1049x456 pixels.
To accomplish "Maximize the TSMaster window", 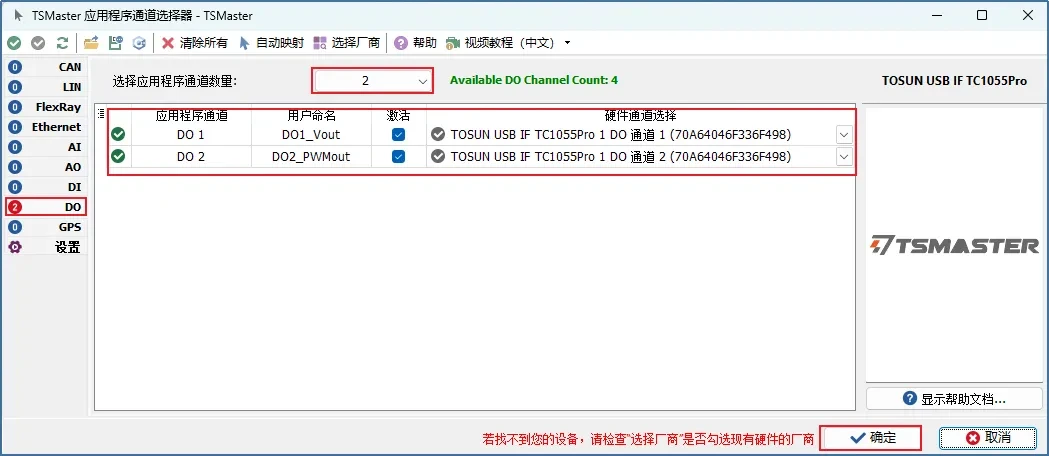I will click(x=981, y=15).
